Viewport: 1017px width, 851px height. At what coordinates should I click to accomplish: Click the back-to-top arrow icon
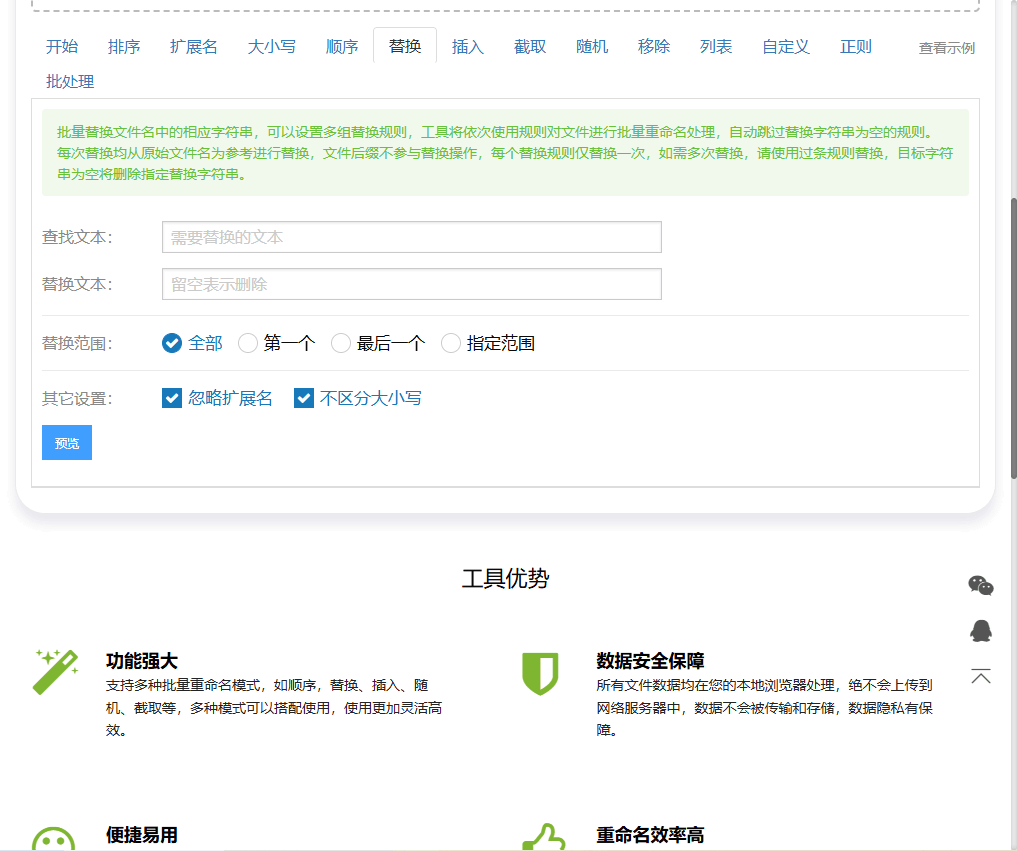[x=981, y=676]
